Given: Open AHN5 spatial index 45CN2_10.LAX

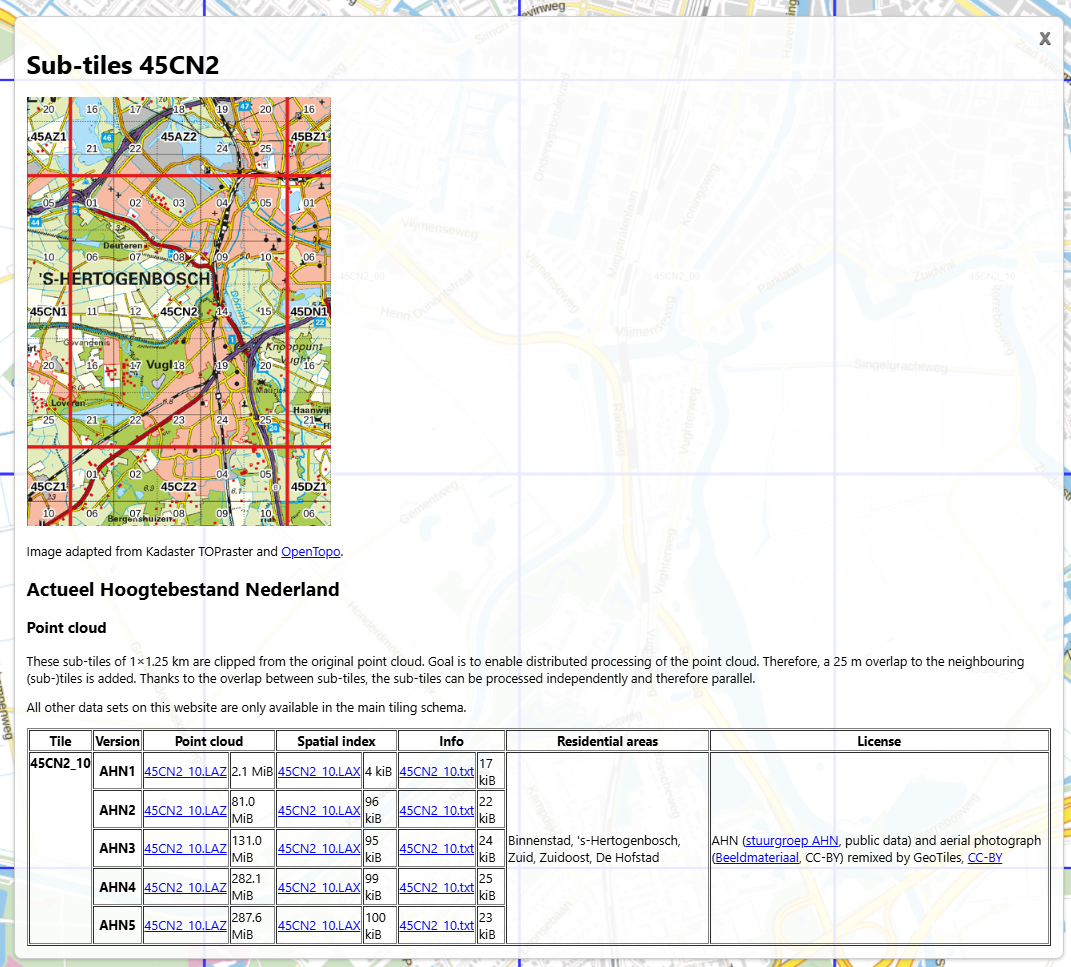Looking at the screenshot, I should pos(319,925).
